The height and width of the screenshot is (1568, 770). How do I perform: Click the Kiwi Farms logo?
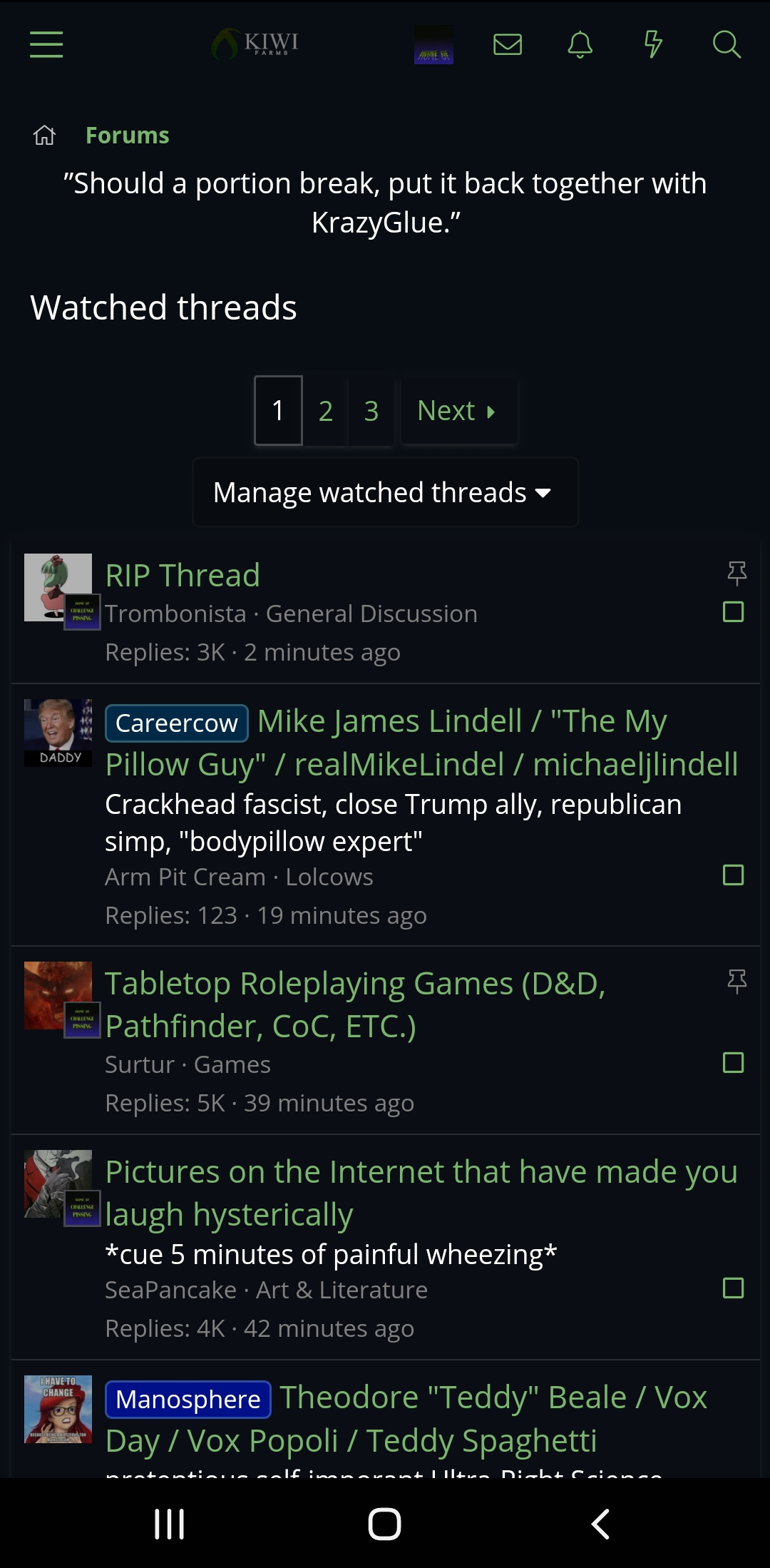[x=255, y=44]
